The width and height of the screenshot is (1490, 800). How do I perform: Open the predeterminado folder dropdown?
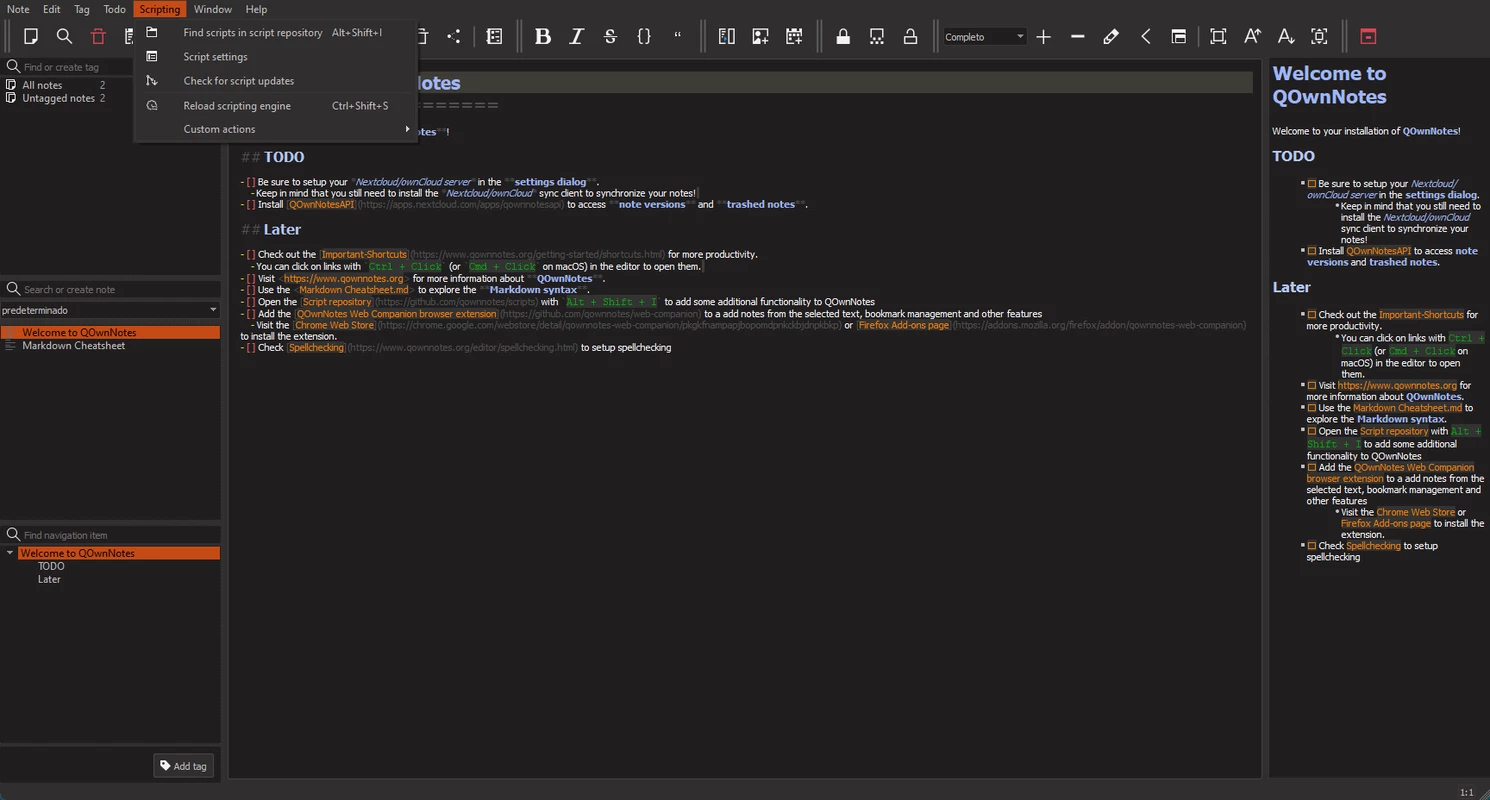pos(110,310)
